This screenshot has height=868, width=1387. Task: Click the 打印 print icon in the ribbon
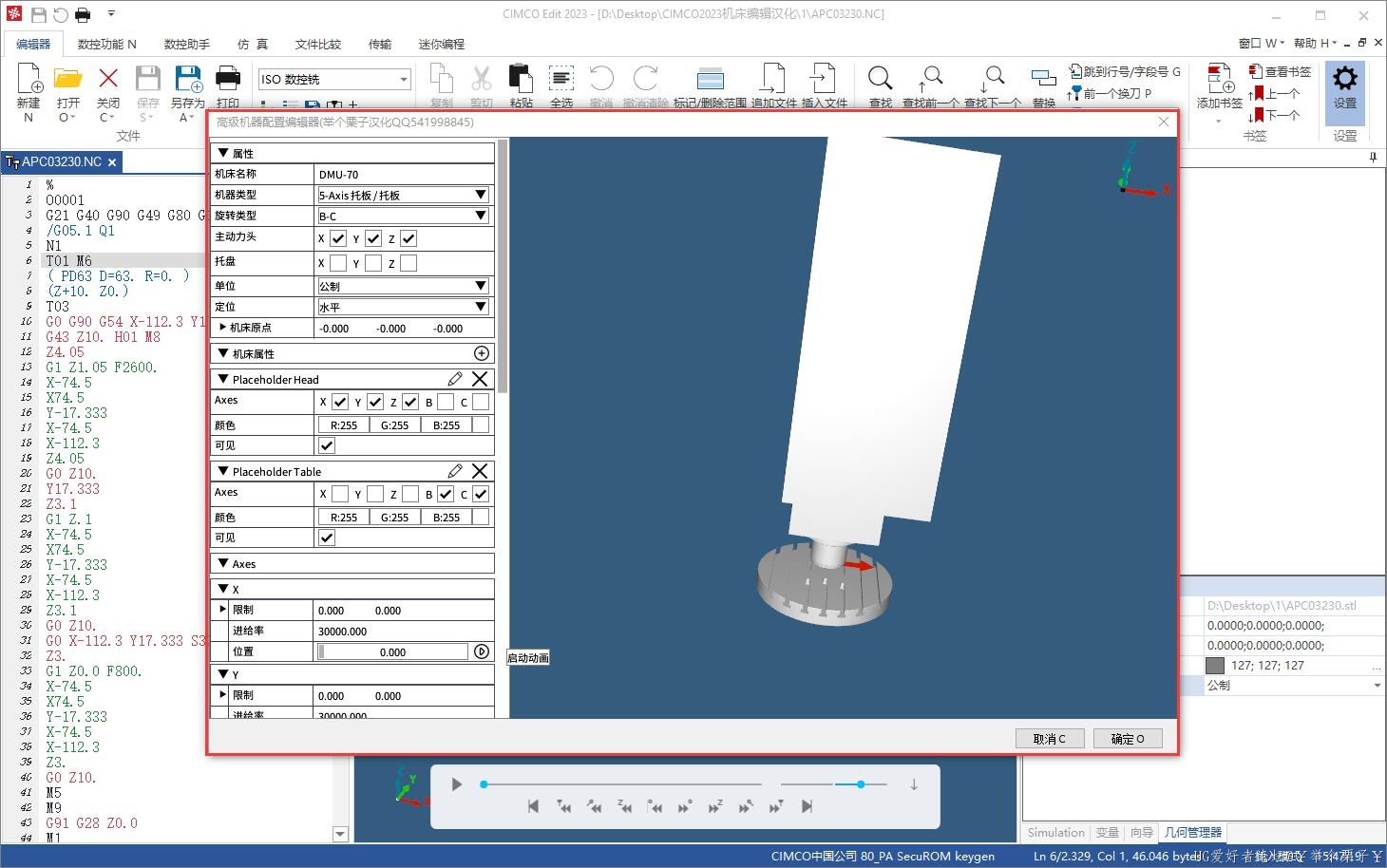[x=228, y=80]
